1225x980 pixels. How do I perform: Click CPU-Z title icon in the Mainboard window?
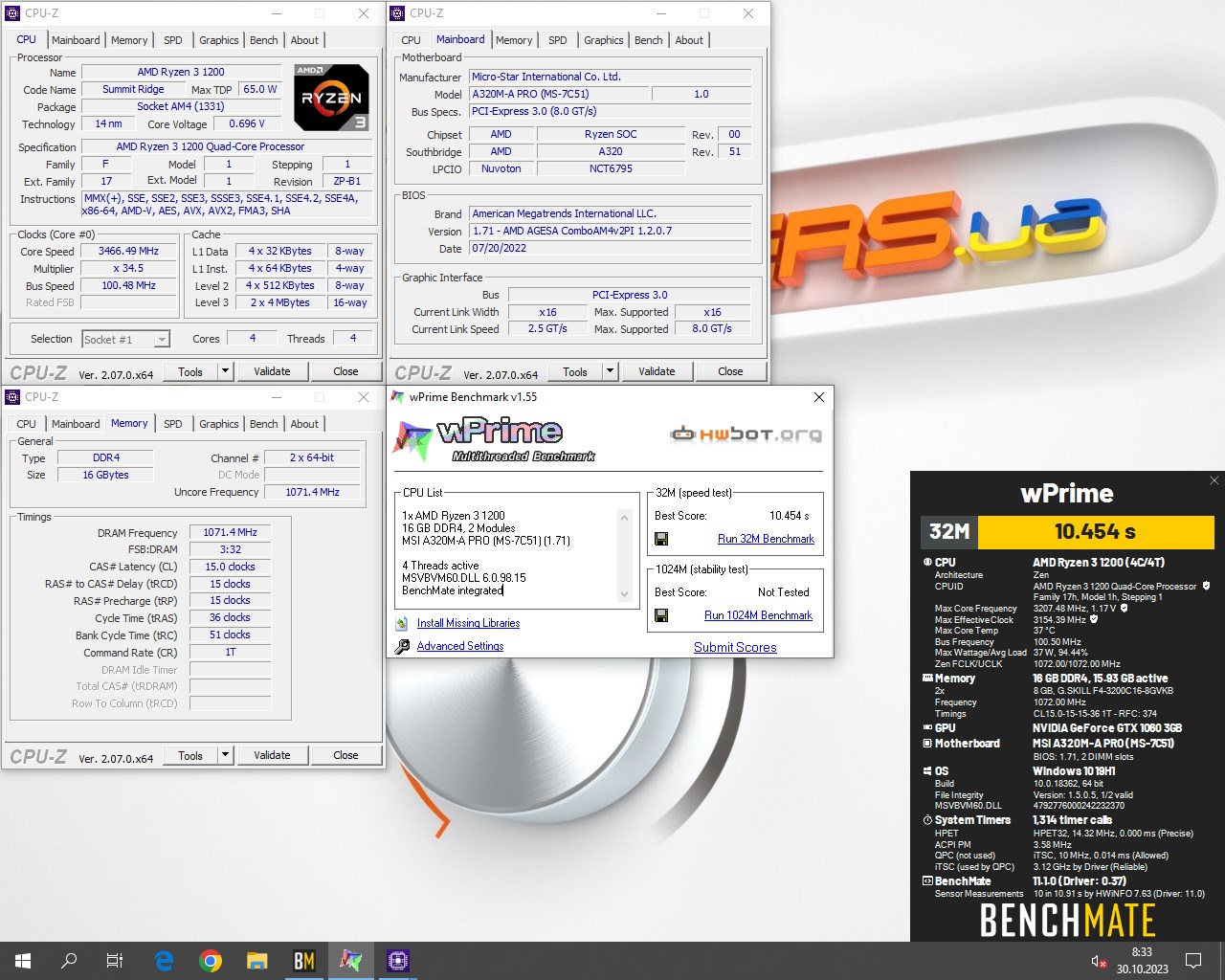click(x=396, y=13)
